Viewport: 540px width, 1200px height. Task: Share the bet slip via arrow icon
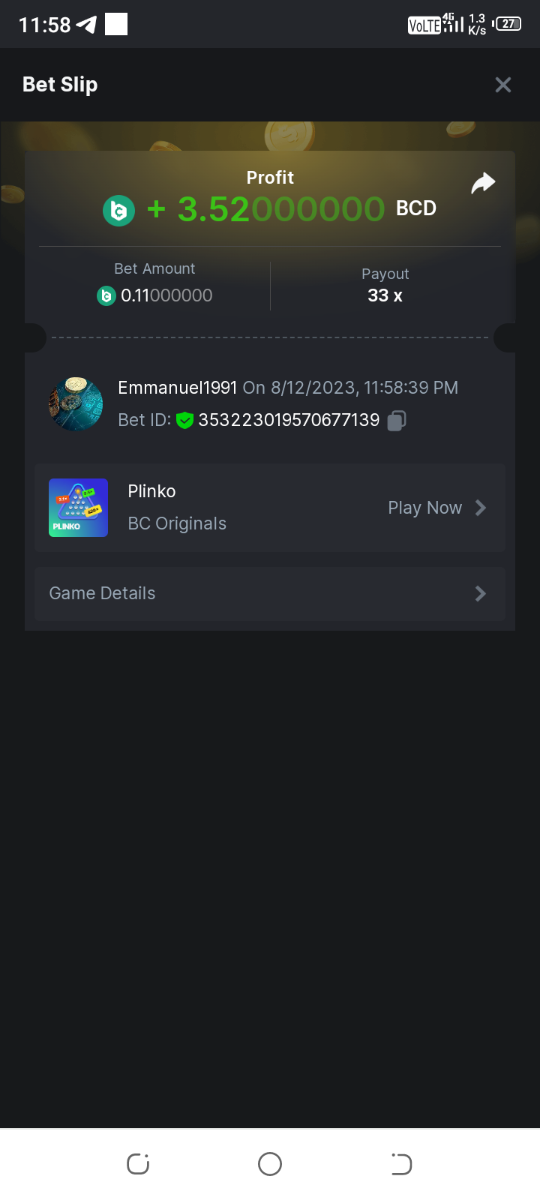pos(483,183)
